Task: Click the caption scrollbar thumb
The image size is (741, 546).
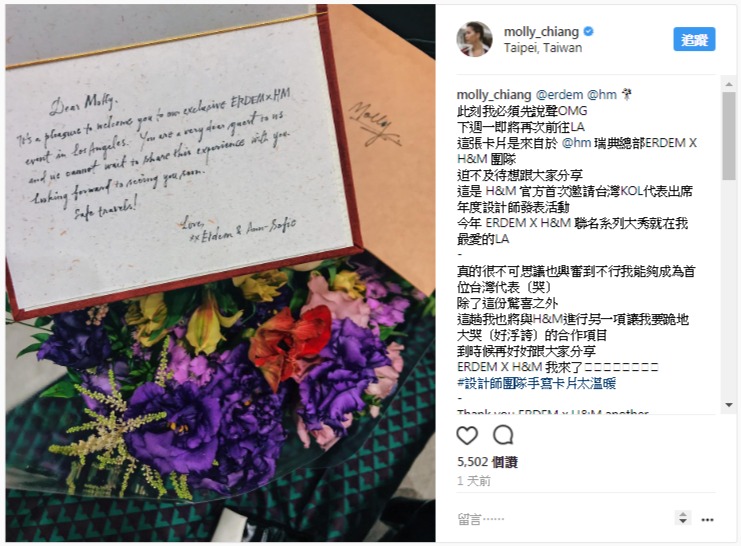Action: click(x=729, y=136)
